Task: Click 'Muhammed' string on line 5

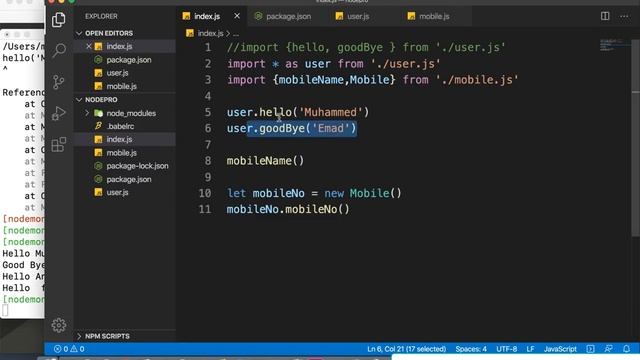Action: tap(331, 112)
